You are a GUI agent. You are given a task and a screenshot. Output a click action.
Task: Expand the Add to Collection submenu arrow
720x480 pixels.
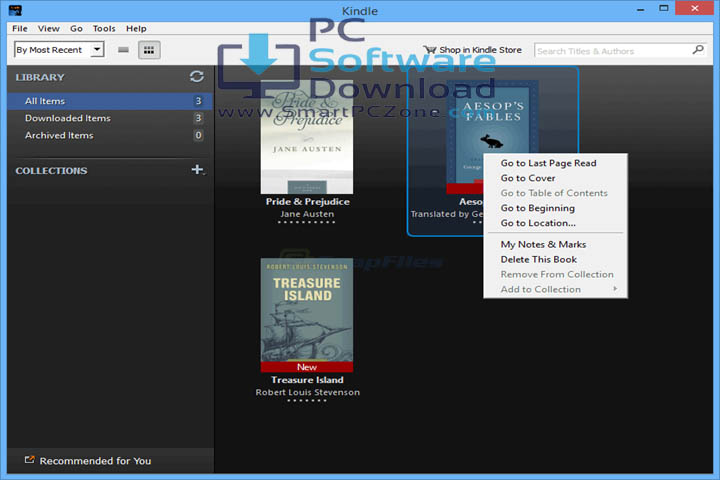point(615,289)
